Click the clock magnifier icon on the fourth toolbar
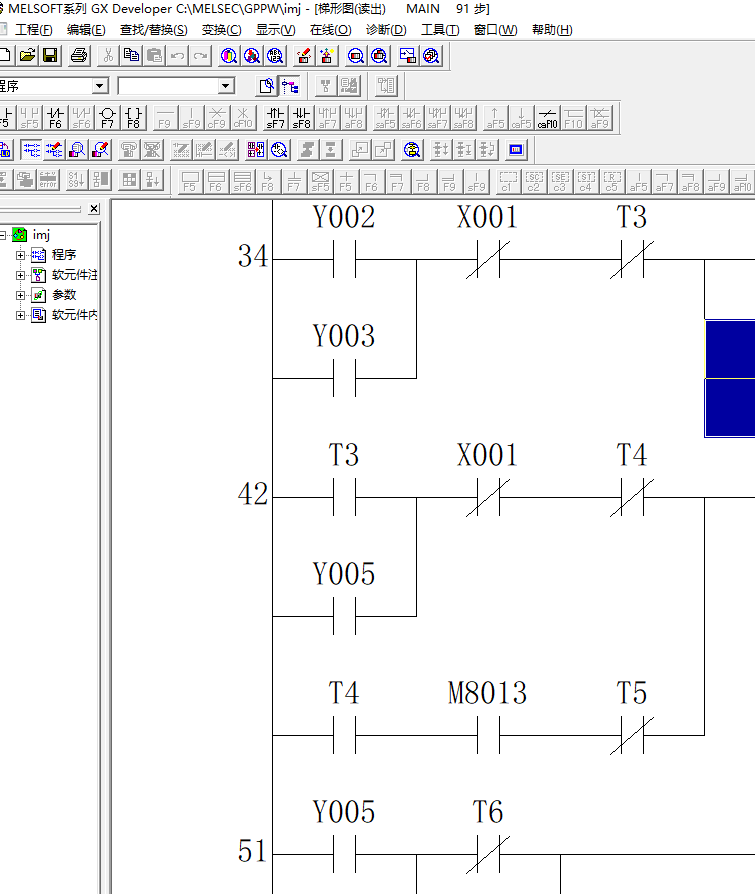This screenshot has height=894, width=755. [279, 150]
